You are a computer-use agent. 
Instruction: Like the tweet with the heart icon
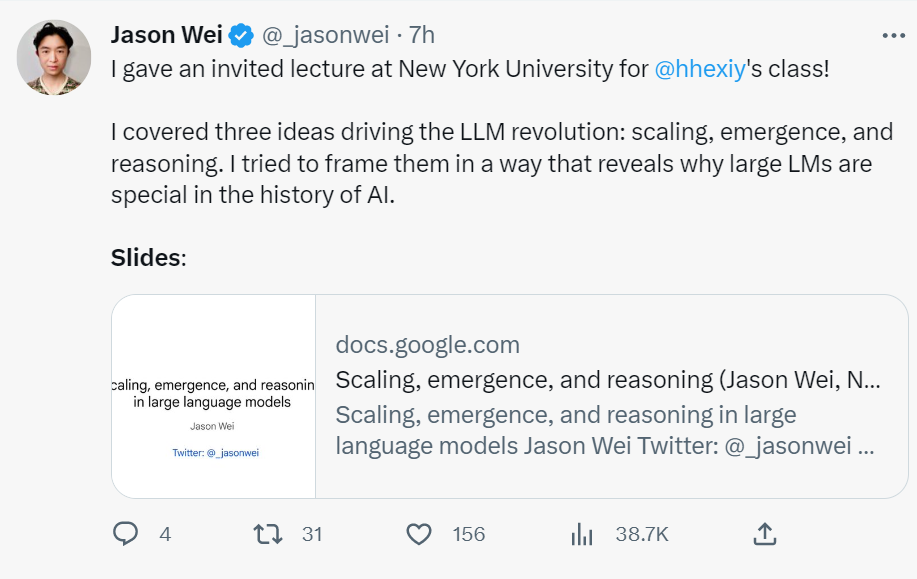(419, 534)
